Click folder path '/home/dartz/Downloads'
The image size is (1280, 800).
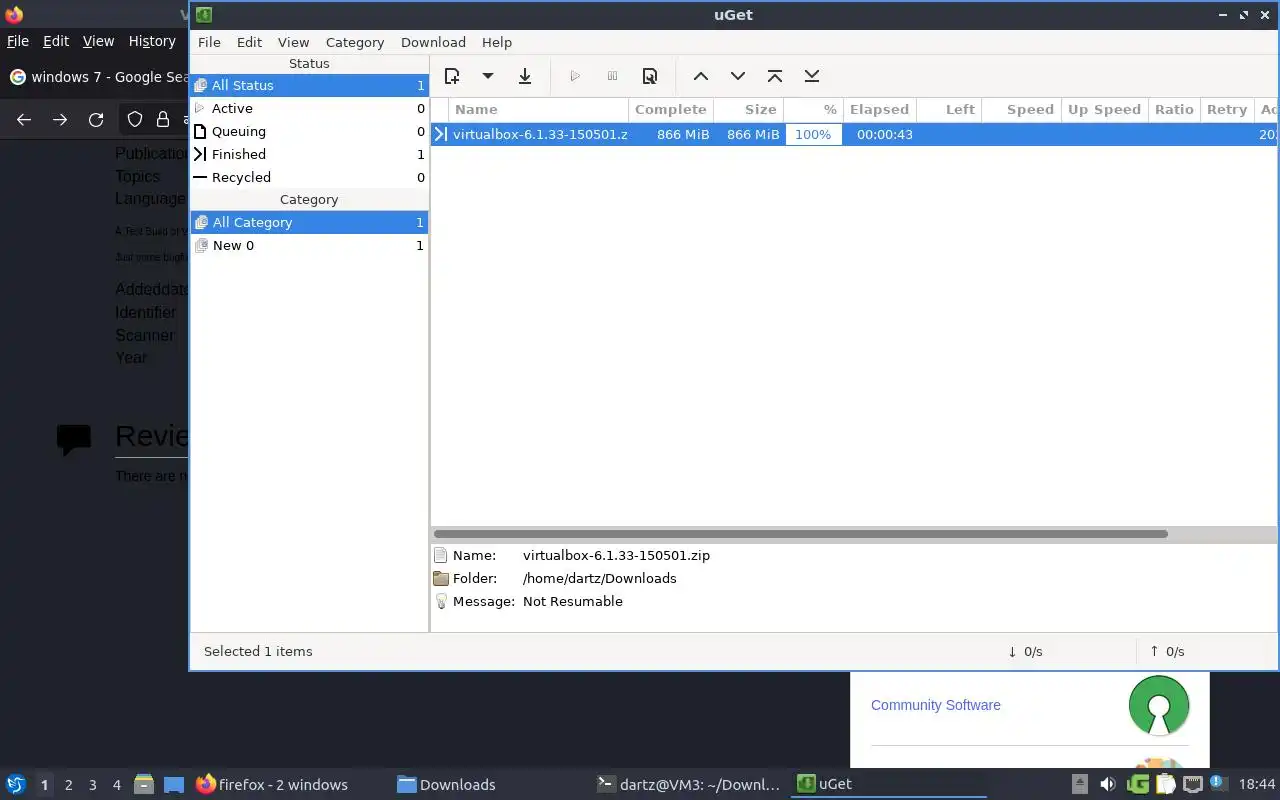599,578
